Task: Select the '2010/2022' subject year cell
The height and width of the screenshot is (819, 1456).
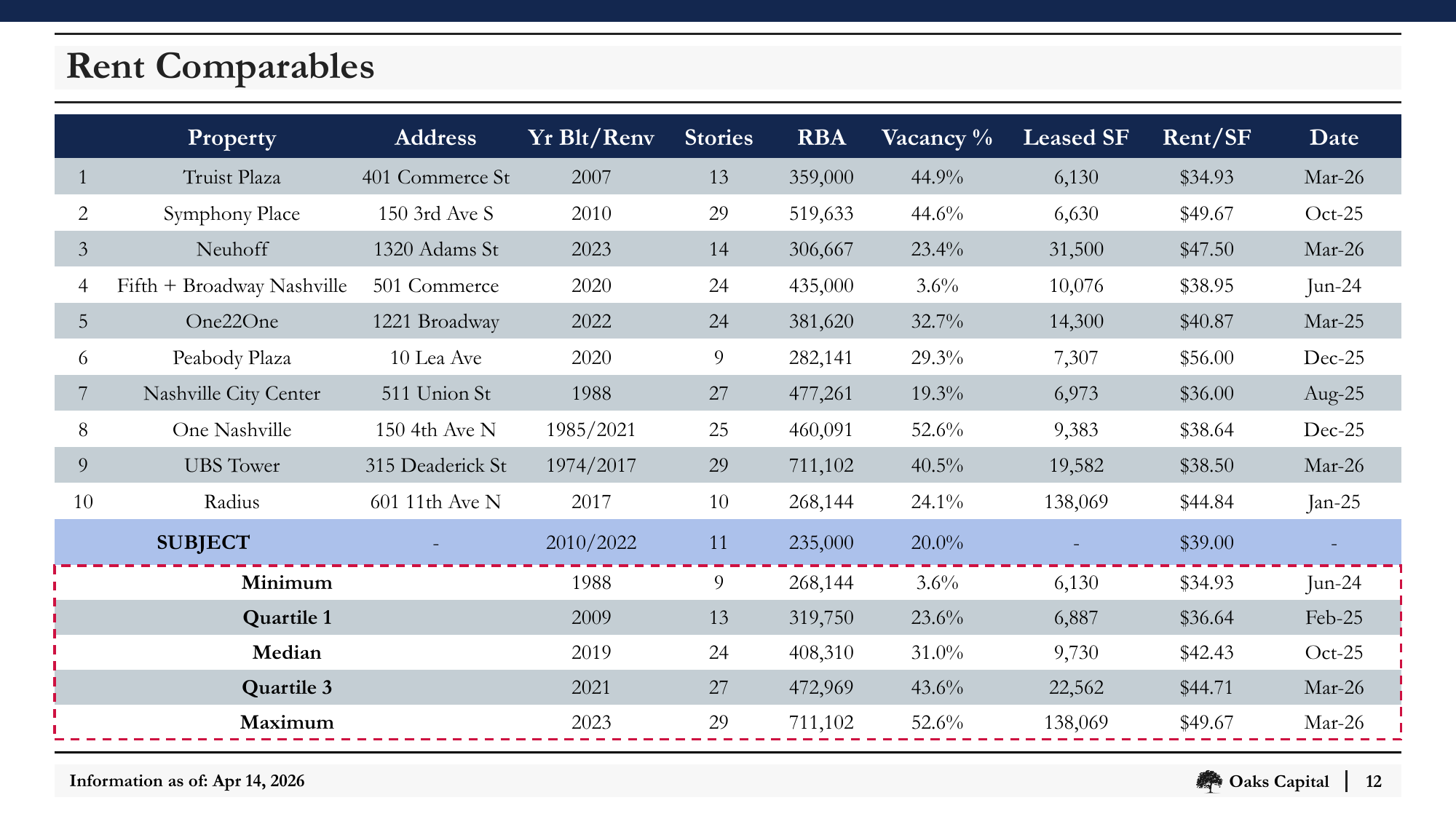Action: tap(591, 542)
